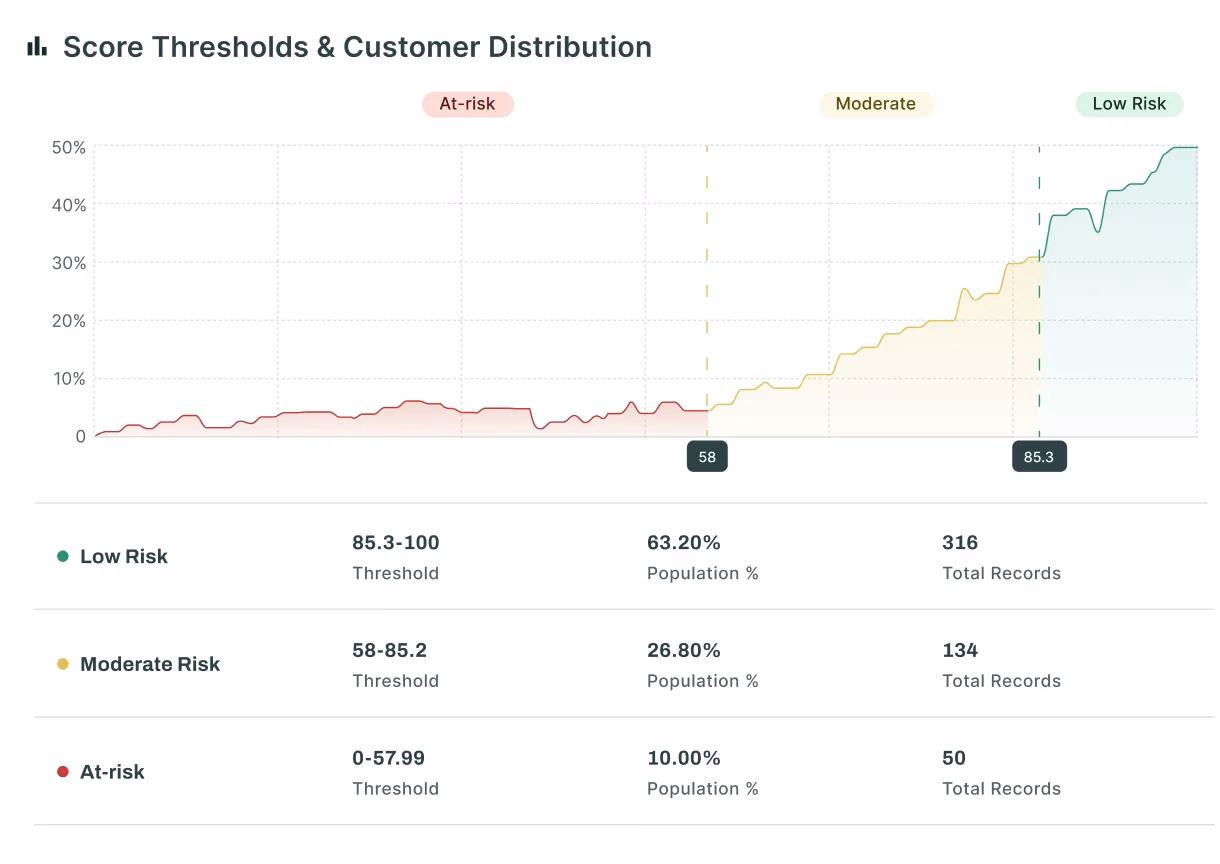Select the 58 threshold marker handle
Screen dimensions: 1220x864
[x=707, y=457]
